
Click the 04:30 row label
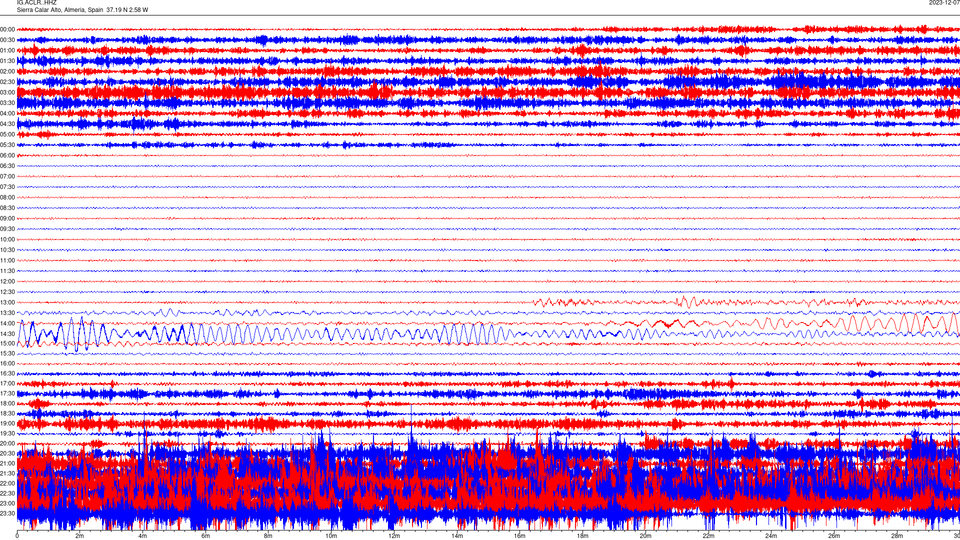tap(7, 124)
